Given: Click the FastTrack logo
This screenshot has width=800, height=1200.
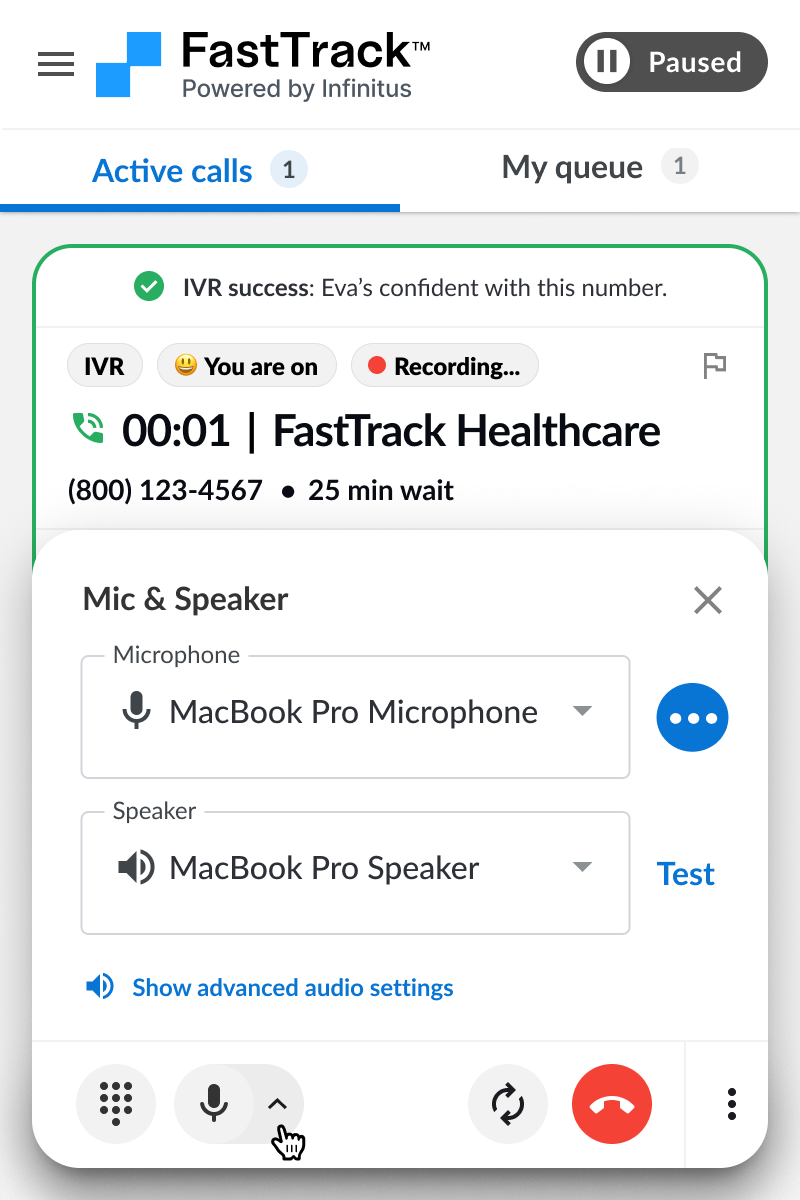Looking at the screenshot, I should [x=264, y=64].
